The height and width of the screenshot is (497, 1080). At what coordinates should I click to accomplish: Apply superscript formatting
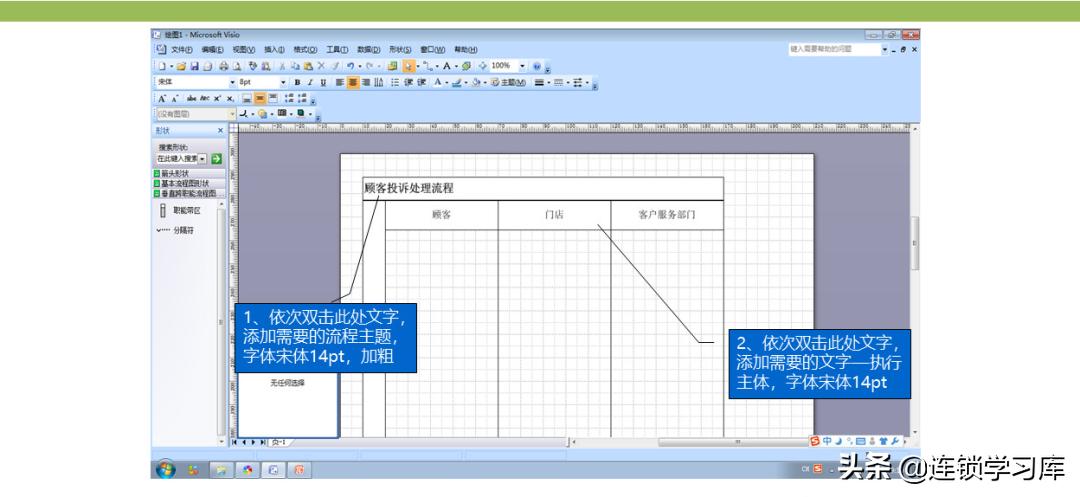pos(217,98)
